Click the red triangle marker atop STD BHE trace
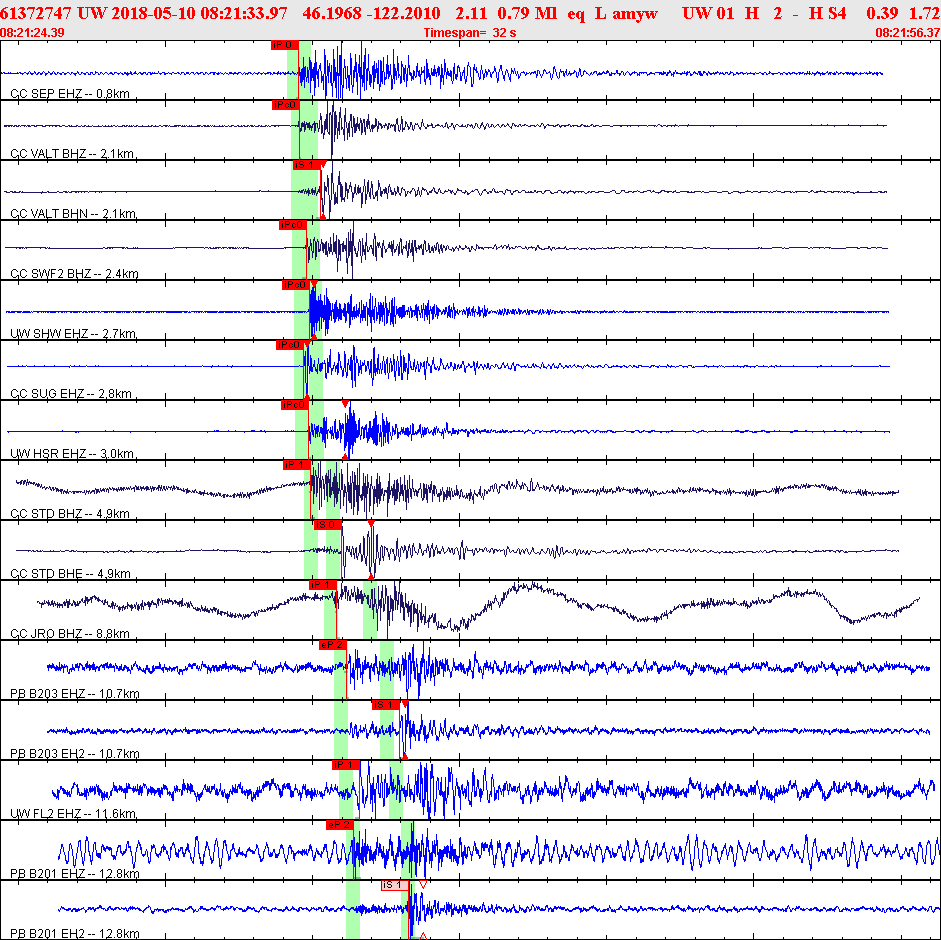This screenshot has width=941, height=940. (371, 524)
